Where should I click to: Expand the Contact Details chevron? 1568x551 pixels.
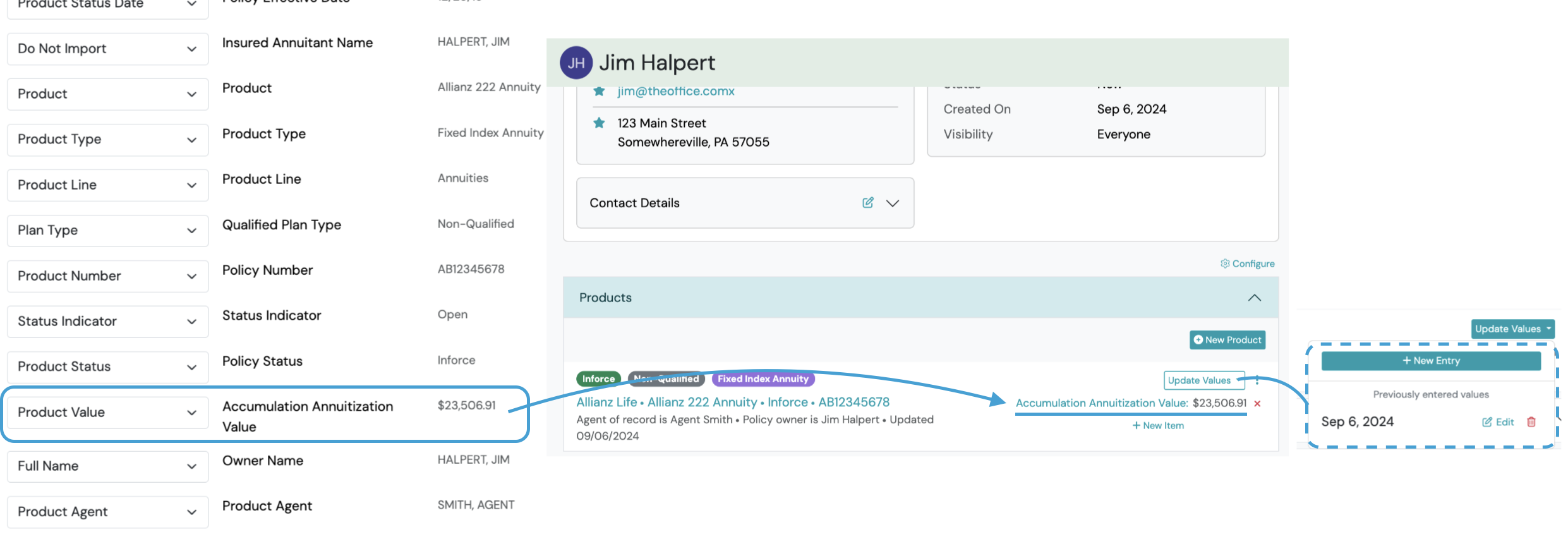pos(893,203)
